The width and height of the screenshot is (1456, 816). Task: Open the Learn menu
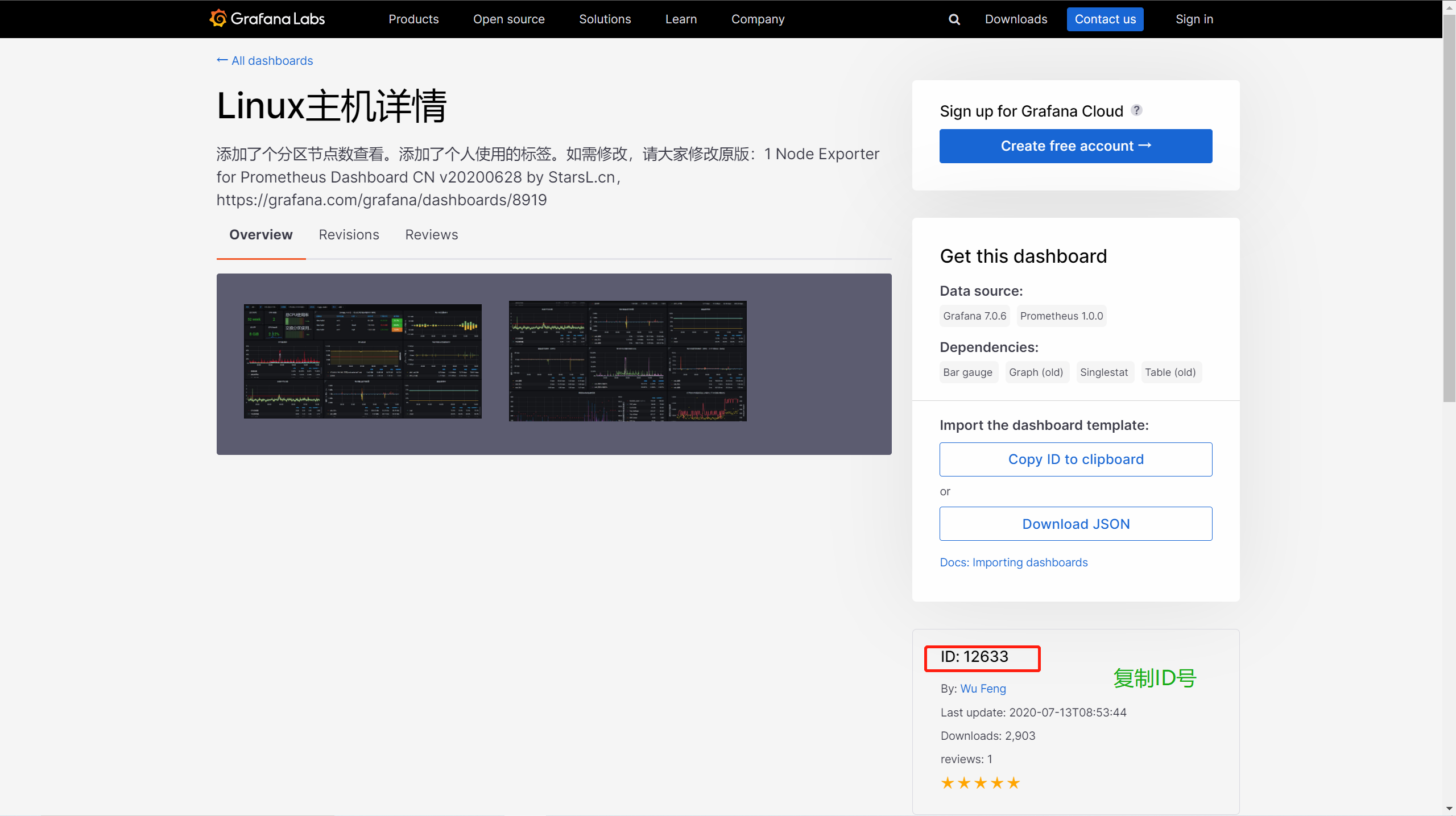click(681, 19)
